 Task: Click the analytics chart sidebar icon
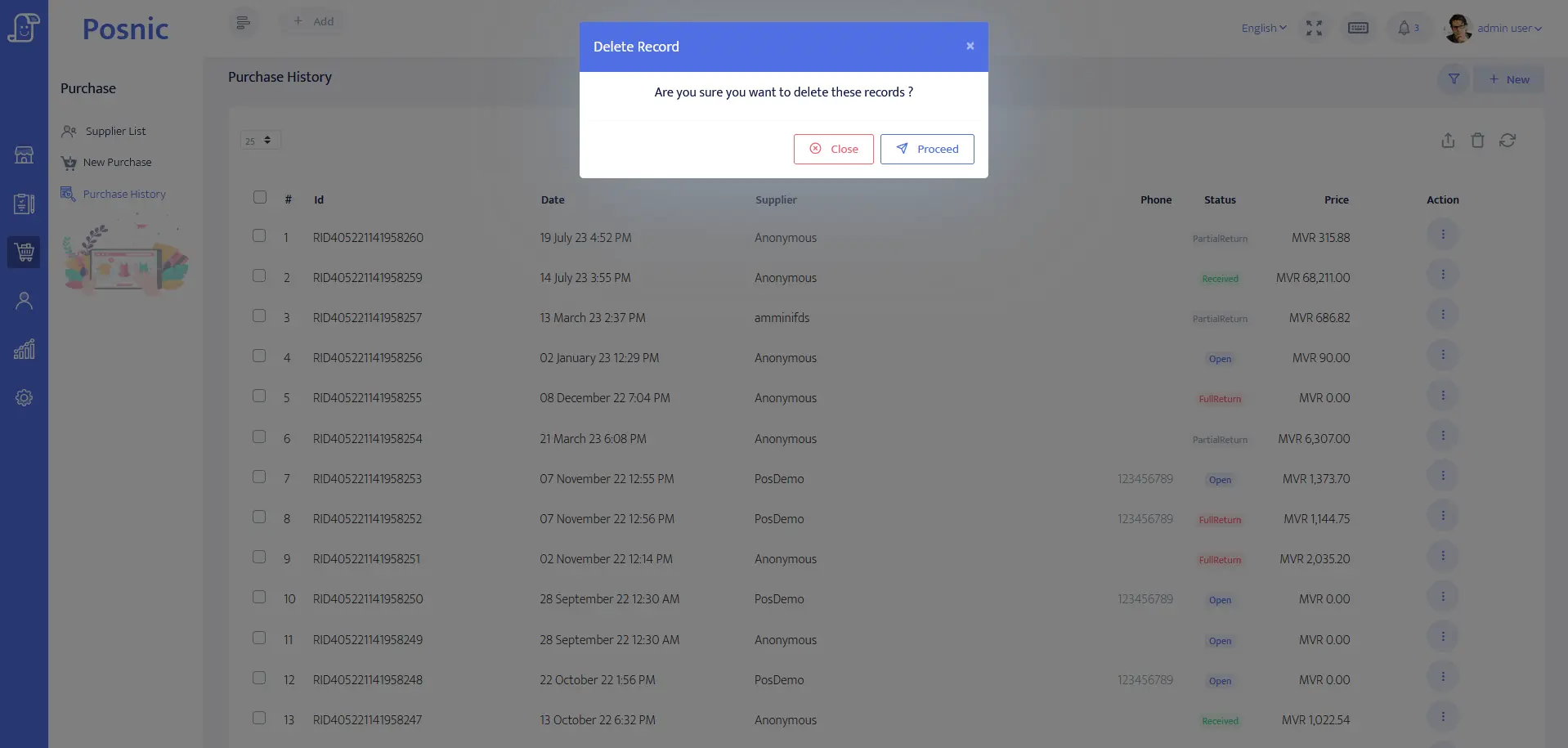[24, 350]
